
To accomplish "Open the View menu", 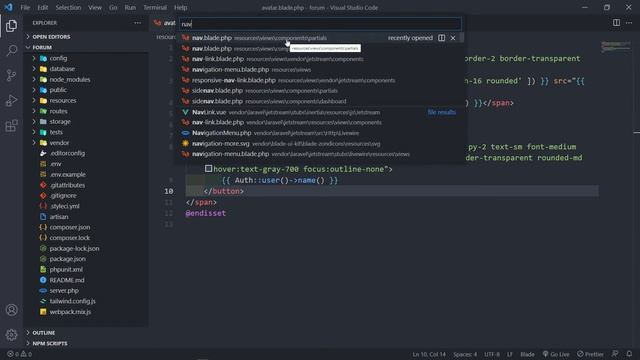I will pos(95,7).
